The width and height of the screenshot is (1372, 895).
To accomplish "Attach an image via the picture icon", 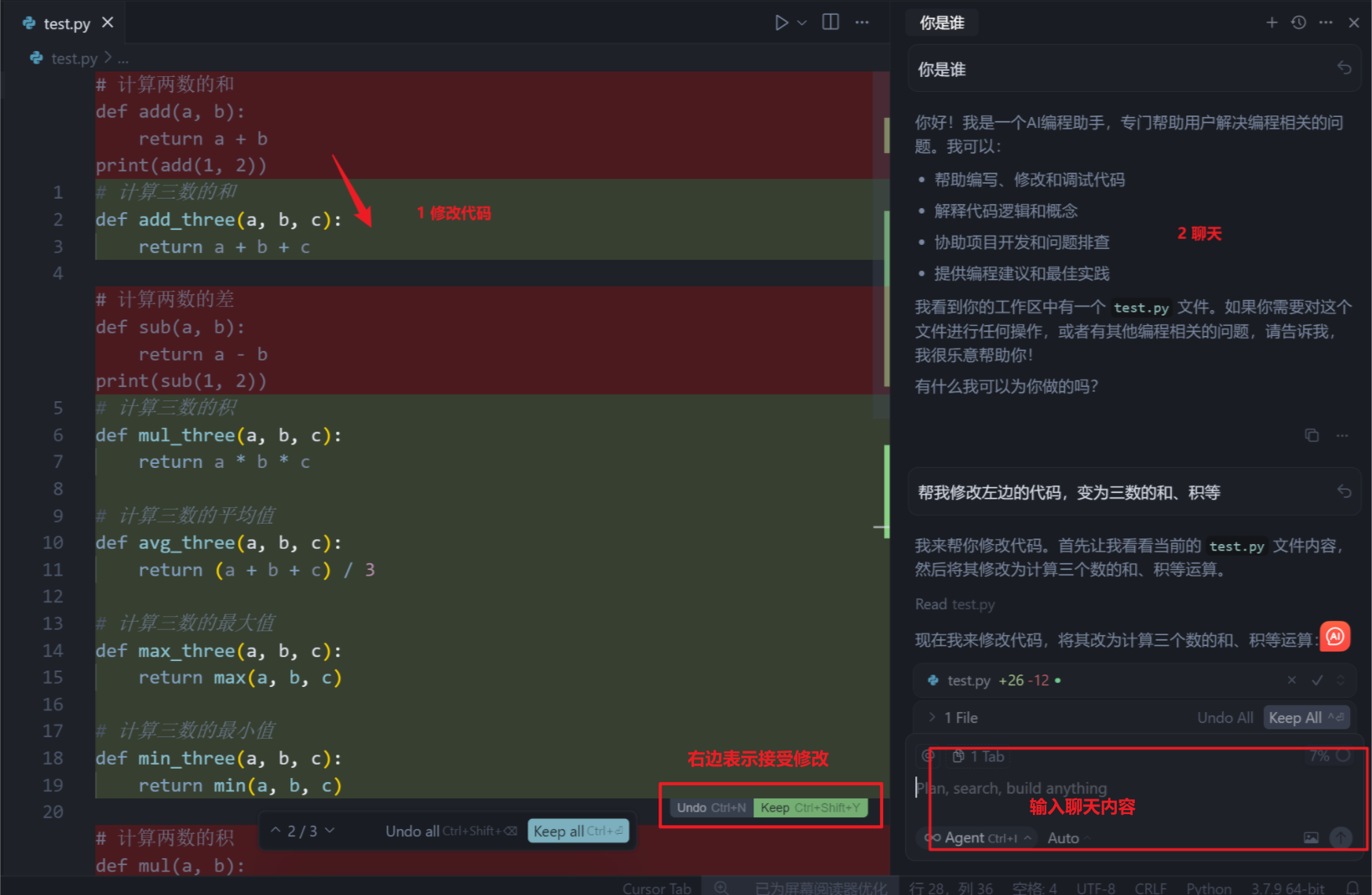I will 1311,838.
